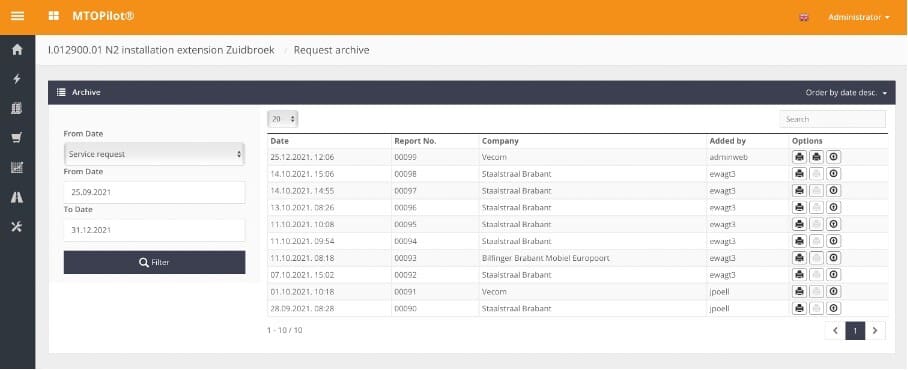Screen dimensions: 908x370
Task: Click the chart sidebar icon
Action: [x=17, y=168]
